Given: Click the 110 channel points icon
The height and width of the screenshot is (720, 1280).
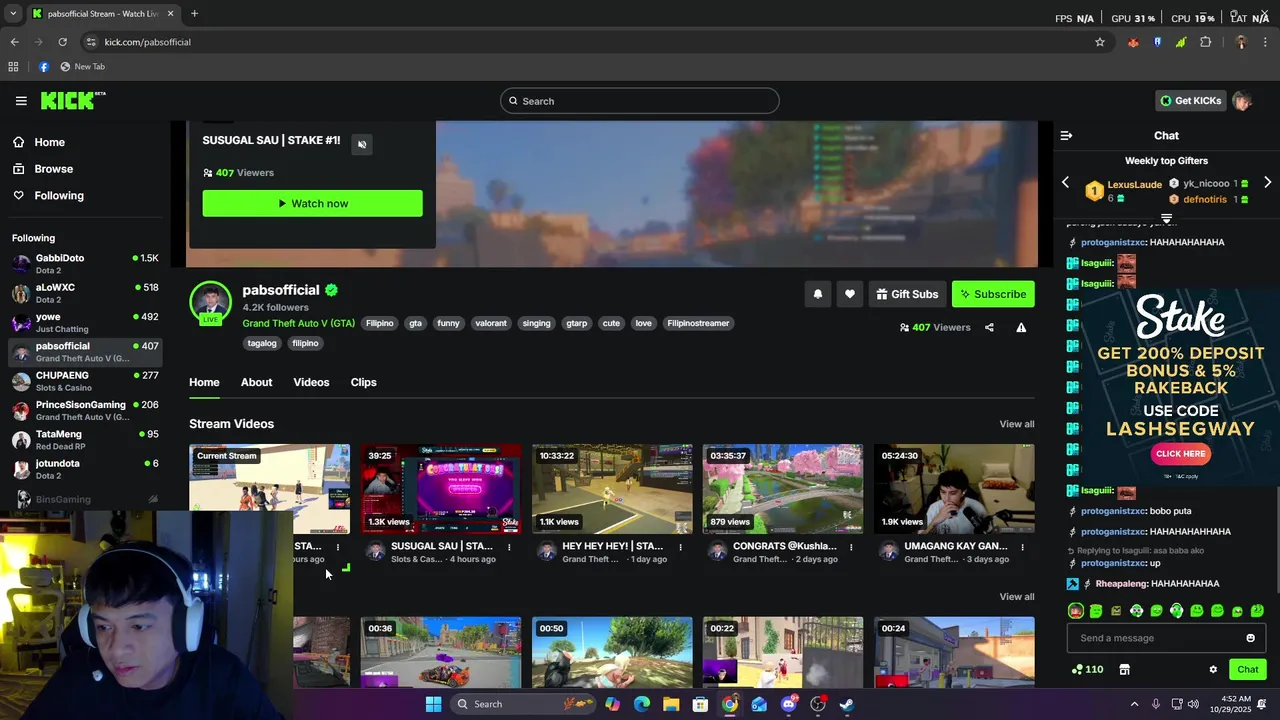Looking at the screenshot, I should (1086, 669).
